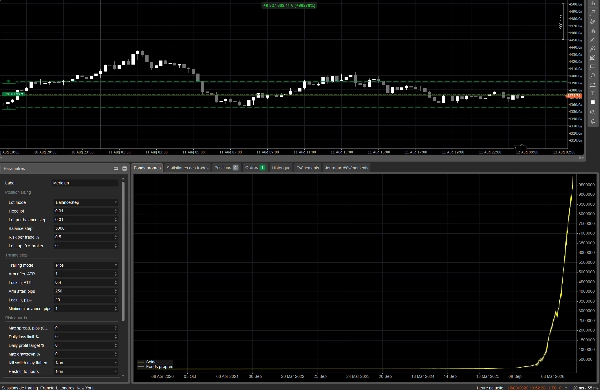600x390 pixels.
Task: Click the Parameters panel vertical scrollbar
Action: click(123, 251)
